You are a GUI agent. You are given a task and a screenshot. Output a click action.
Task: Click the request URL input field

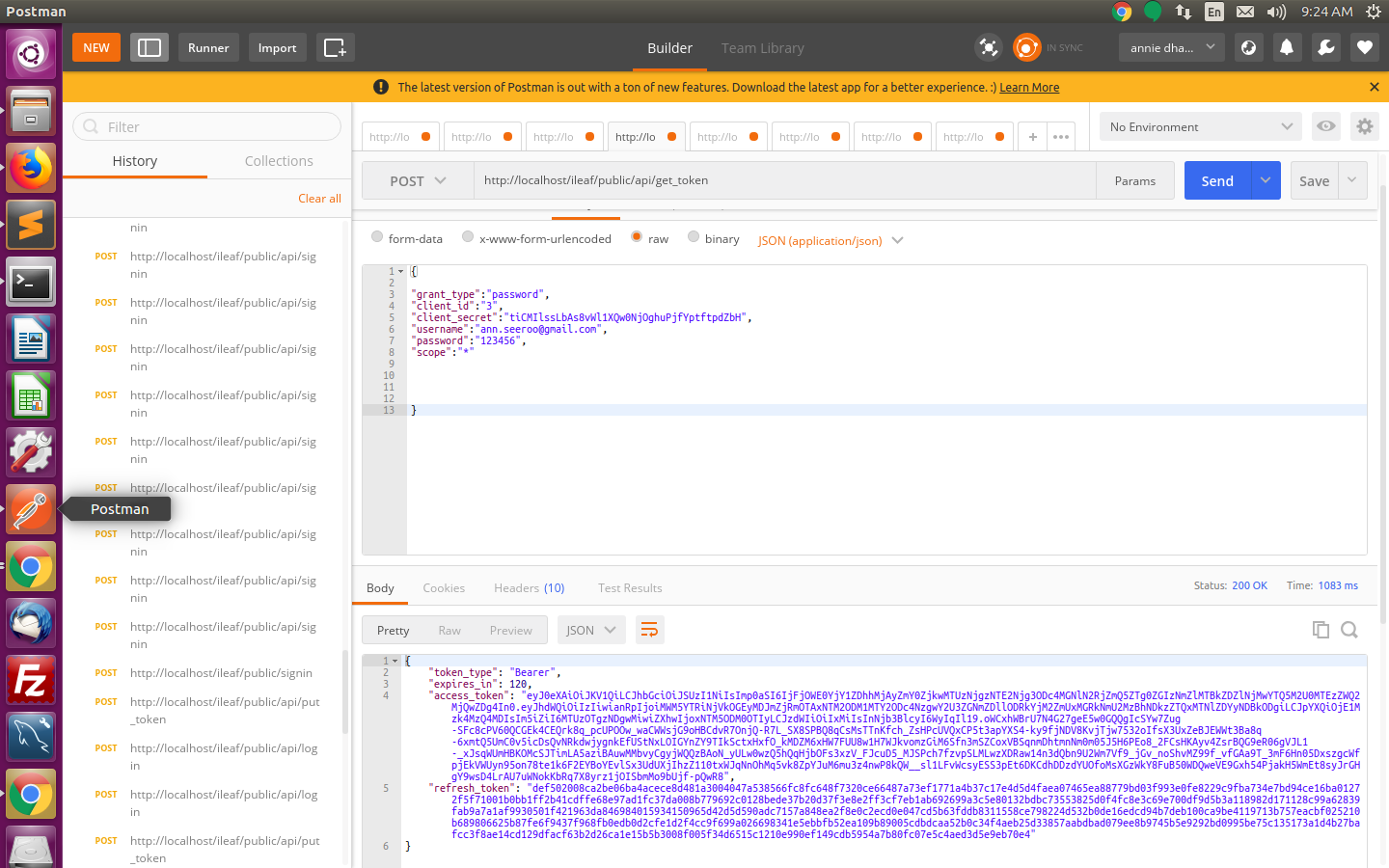[x=783, y=180]
